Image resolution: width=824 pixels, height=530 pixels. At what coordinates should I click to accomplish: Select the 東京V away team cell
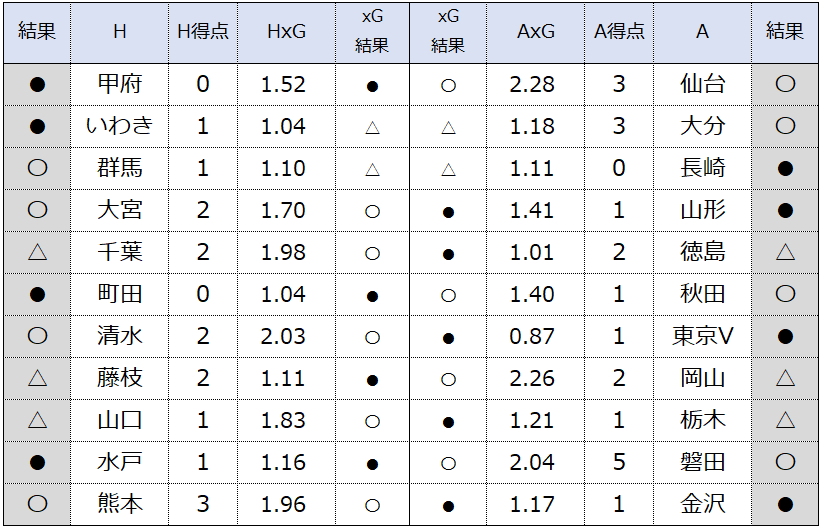703,337
